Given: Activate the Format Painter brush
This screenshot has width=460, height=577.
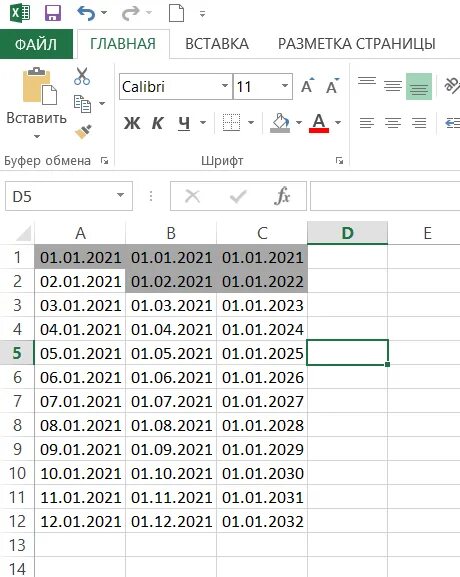Looking at the screenshot, I should [x=83, y=132].
